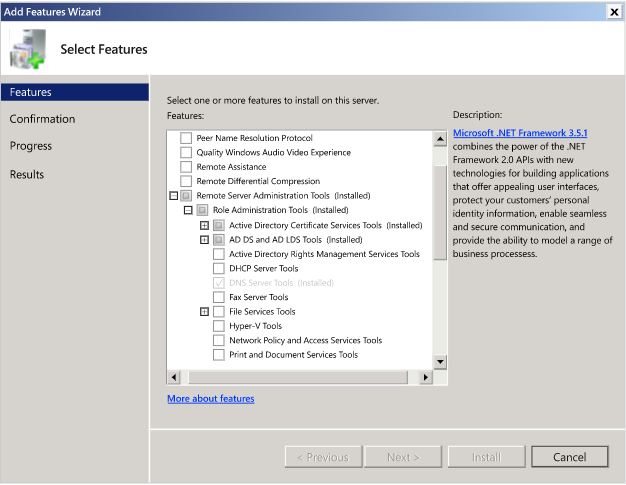Check the Fax Server Tools box

click(x=218, y=297)
